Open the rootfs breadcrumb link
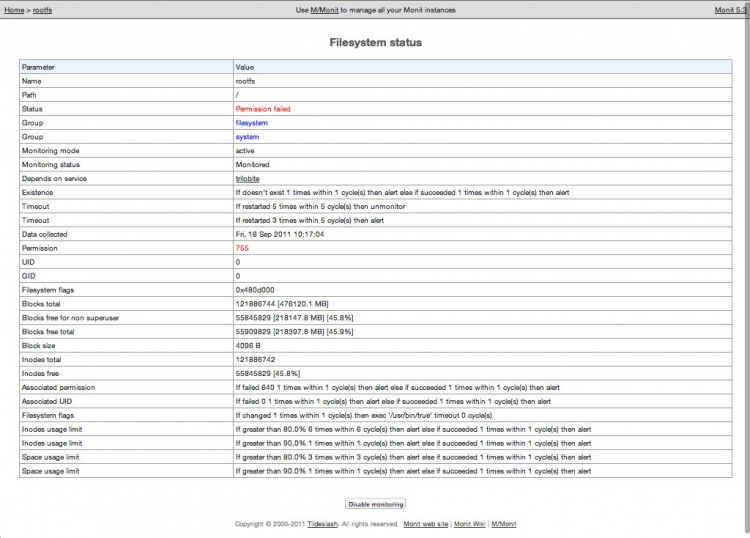Image resolution: width=750 pixels, height=538 pixels. pos(42,10)
